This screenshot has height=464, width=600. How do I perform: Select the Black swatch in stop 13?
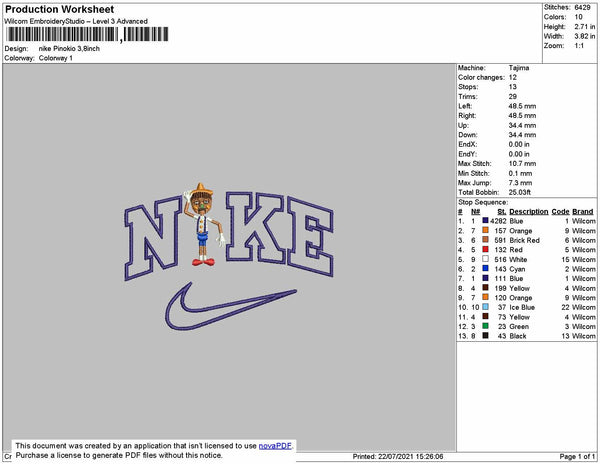[x=485, y=335]
